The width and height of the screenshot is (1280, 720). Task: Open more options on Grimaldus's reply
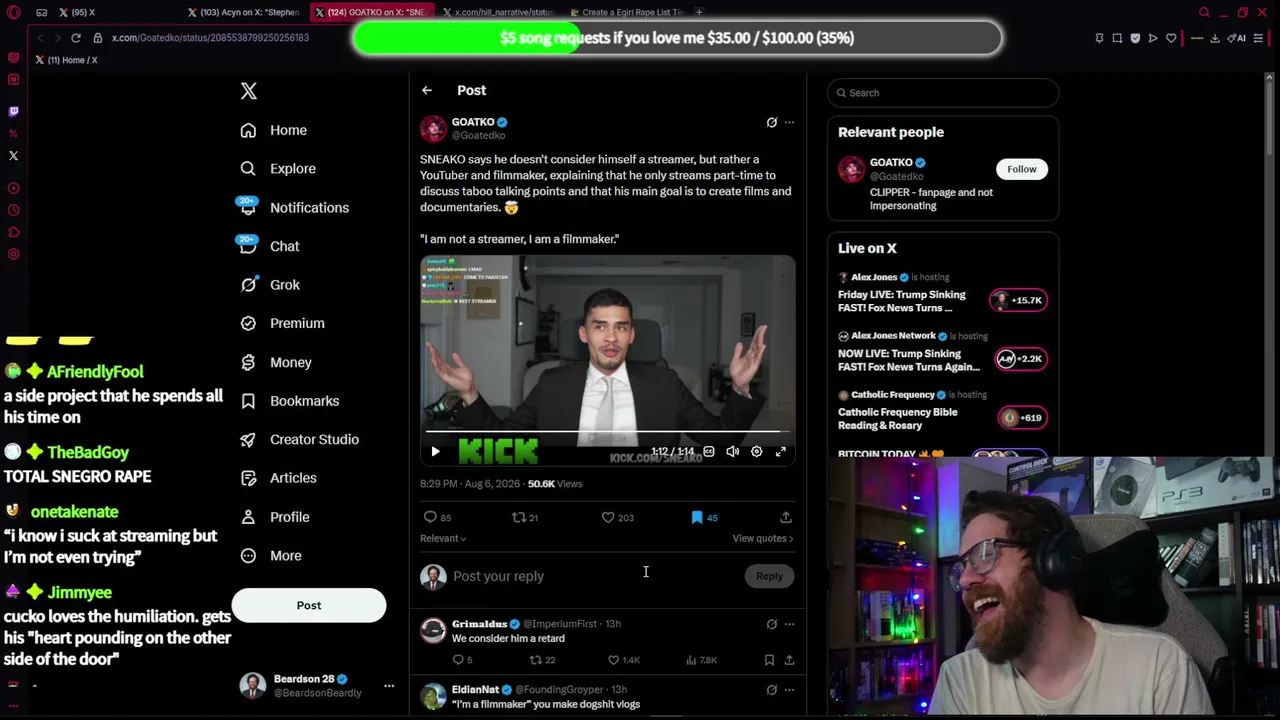pyautogui.click(x=789, y=624)
